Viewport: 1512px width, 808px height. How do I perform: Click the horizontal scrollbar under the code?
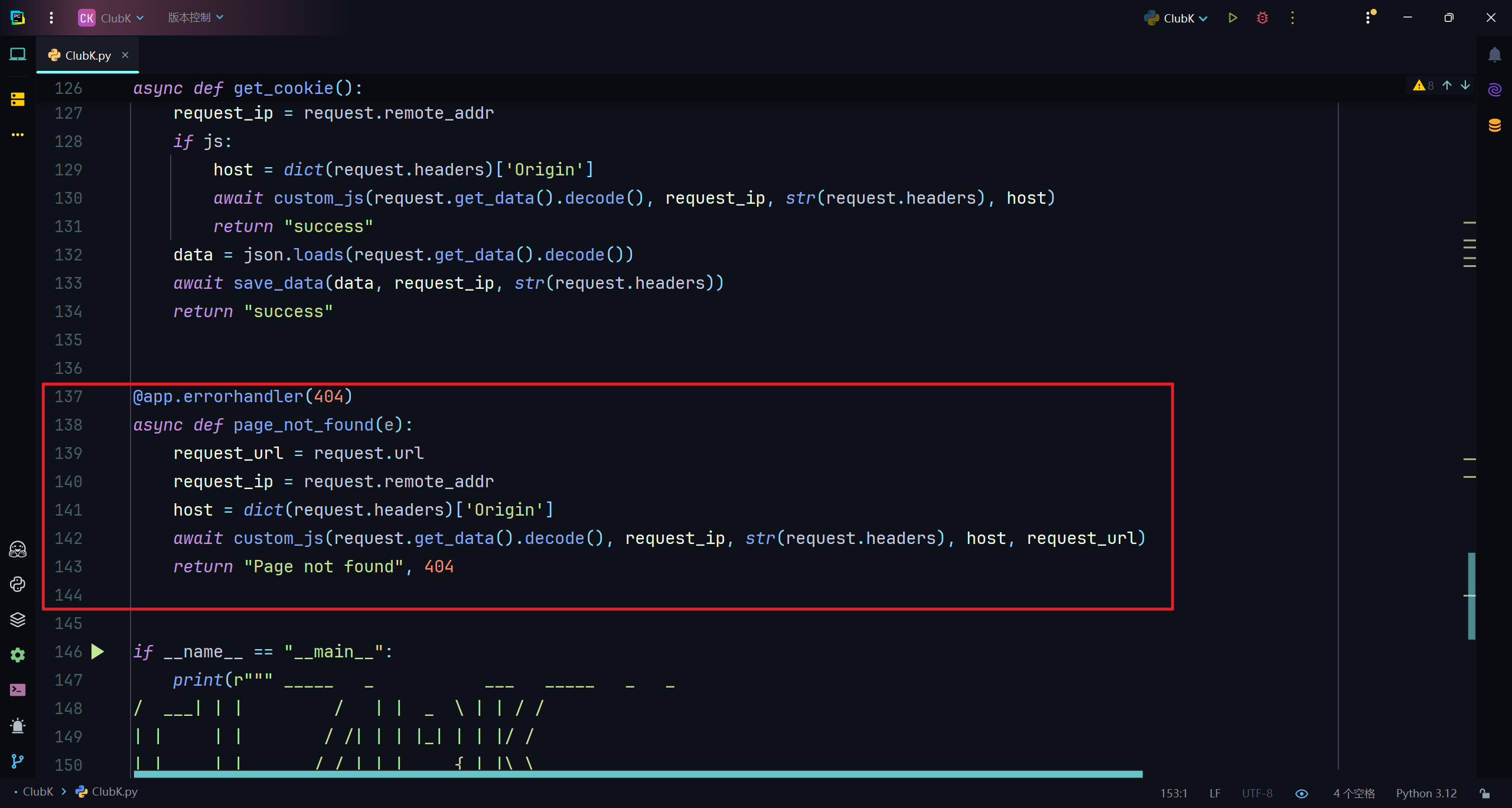click(638, 774)
